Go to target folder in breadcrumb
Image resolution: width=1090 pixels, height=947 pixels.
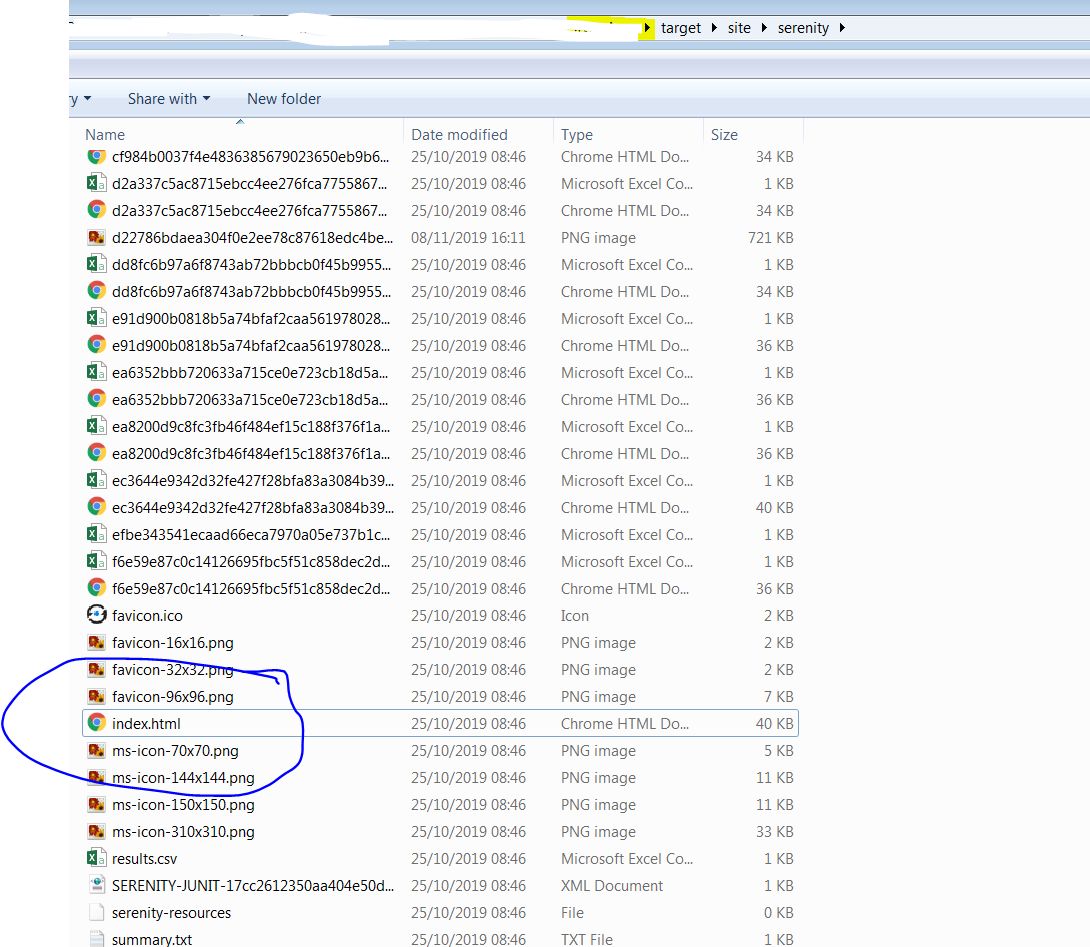tap(681, 28)
